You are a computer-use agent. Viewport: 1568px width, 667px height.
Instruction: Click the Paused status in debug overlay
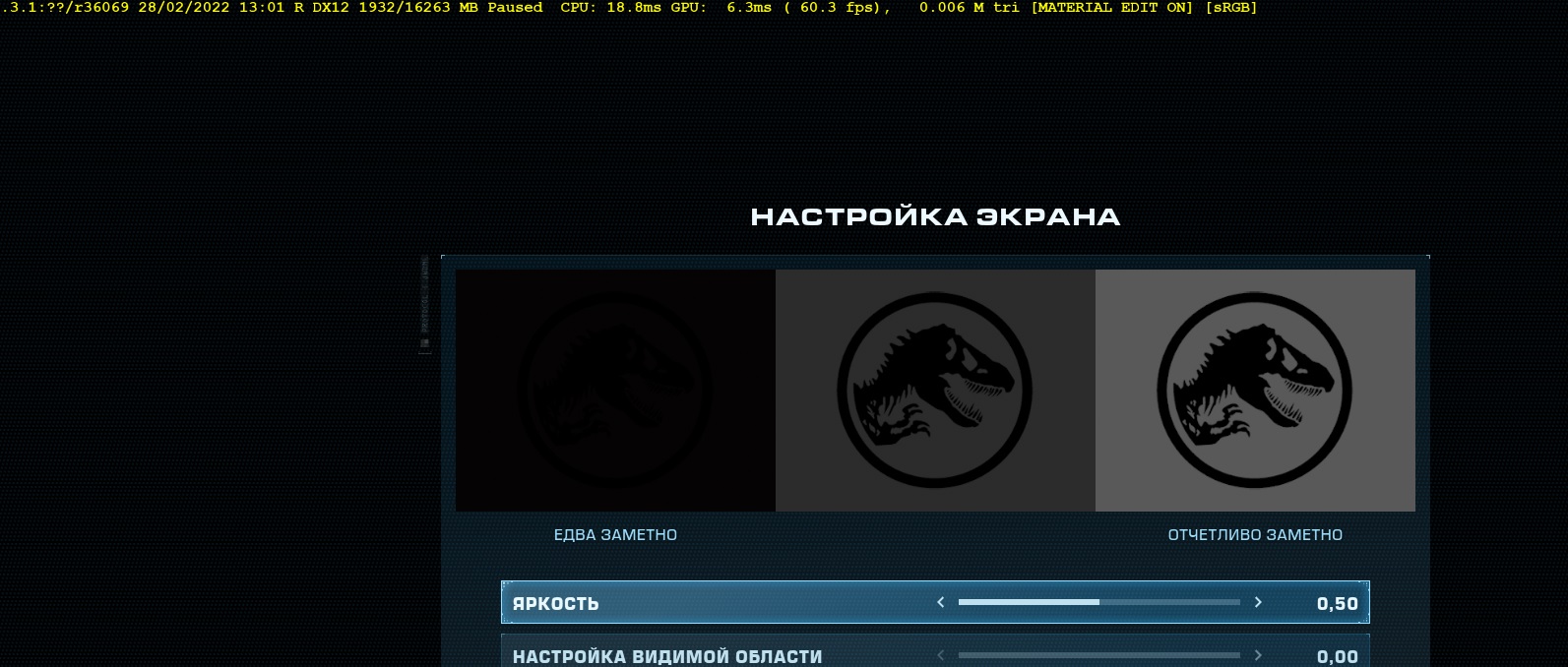(x=515, y=8)
